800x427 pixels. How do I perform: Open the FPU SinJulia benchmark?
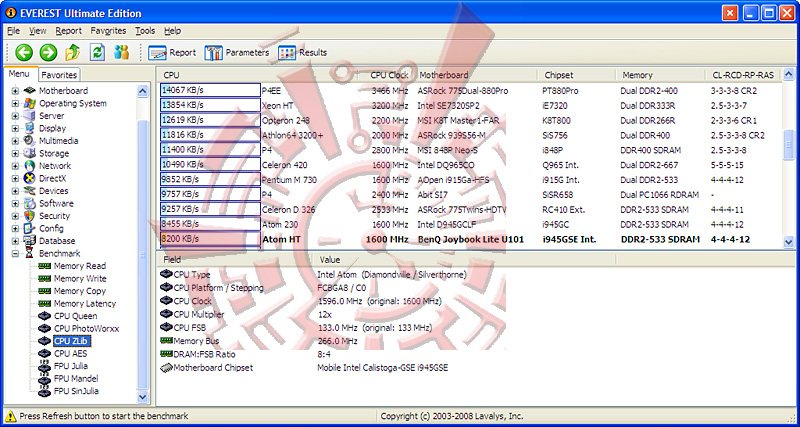point(76,391)
